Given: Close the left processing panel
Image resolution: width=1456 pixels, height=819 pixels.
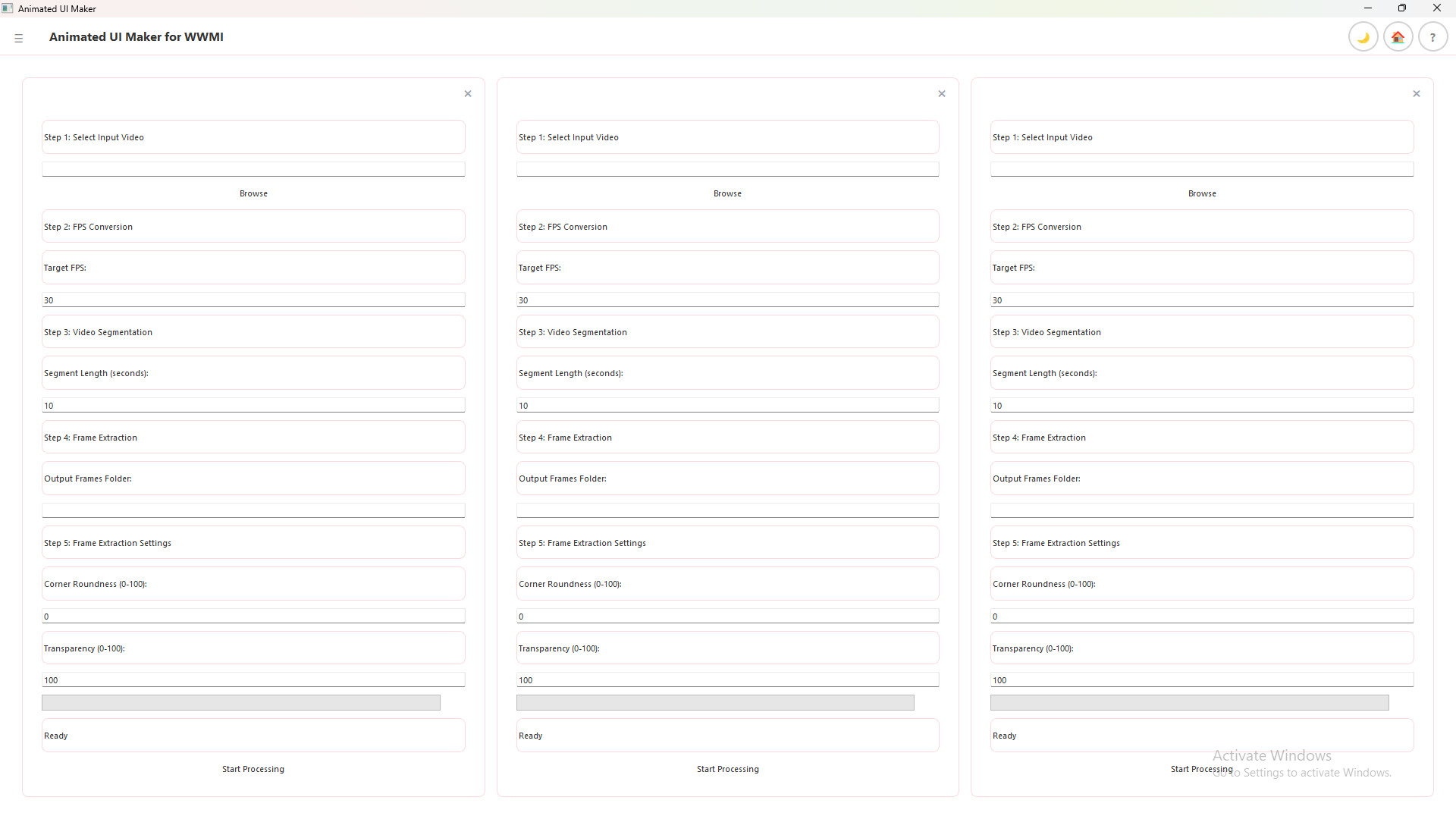Looking at the screenshot, I should [x=467, y=93].
